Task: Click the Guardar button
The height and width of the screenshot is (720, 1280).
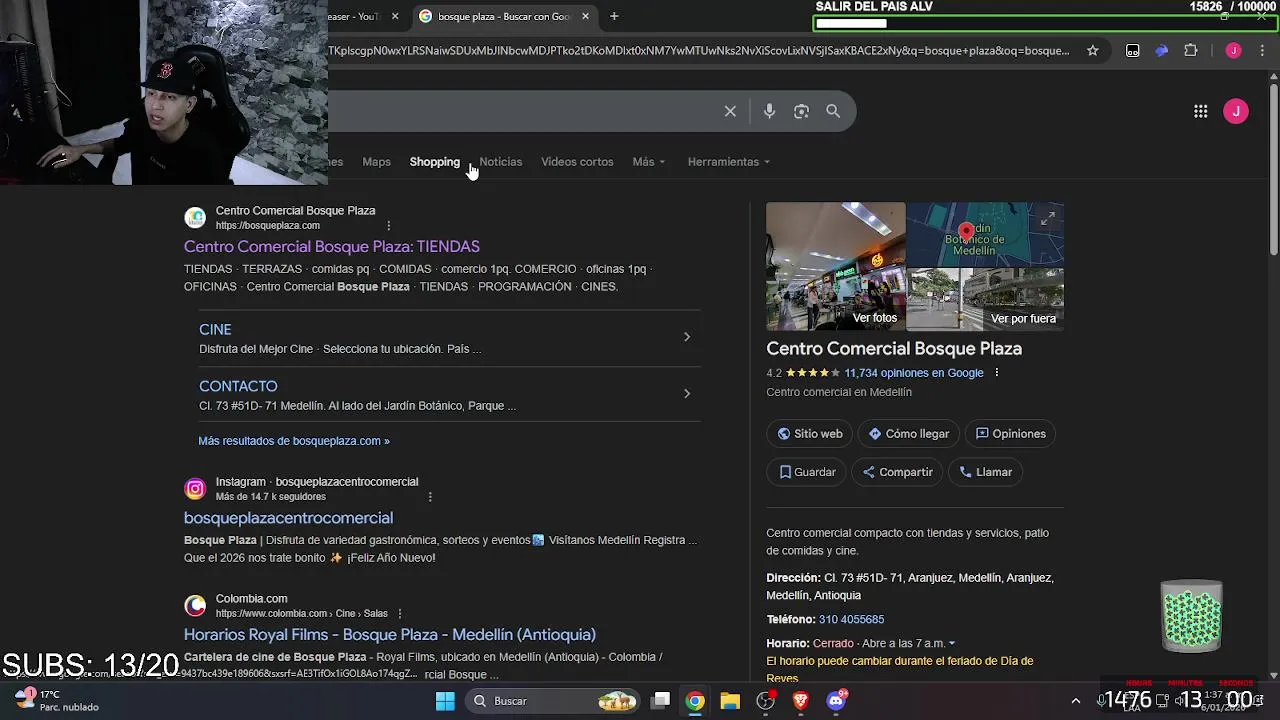Action: pos(807,471)
